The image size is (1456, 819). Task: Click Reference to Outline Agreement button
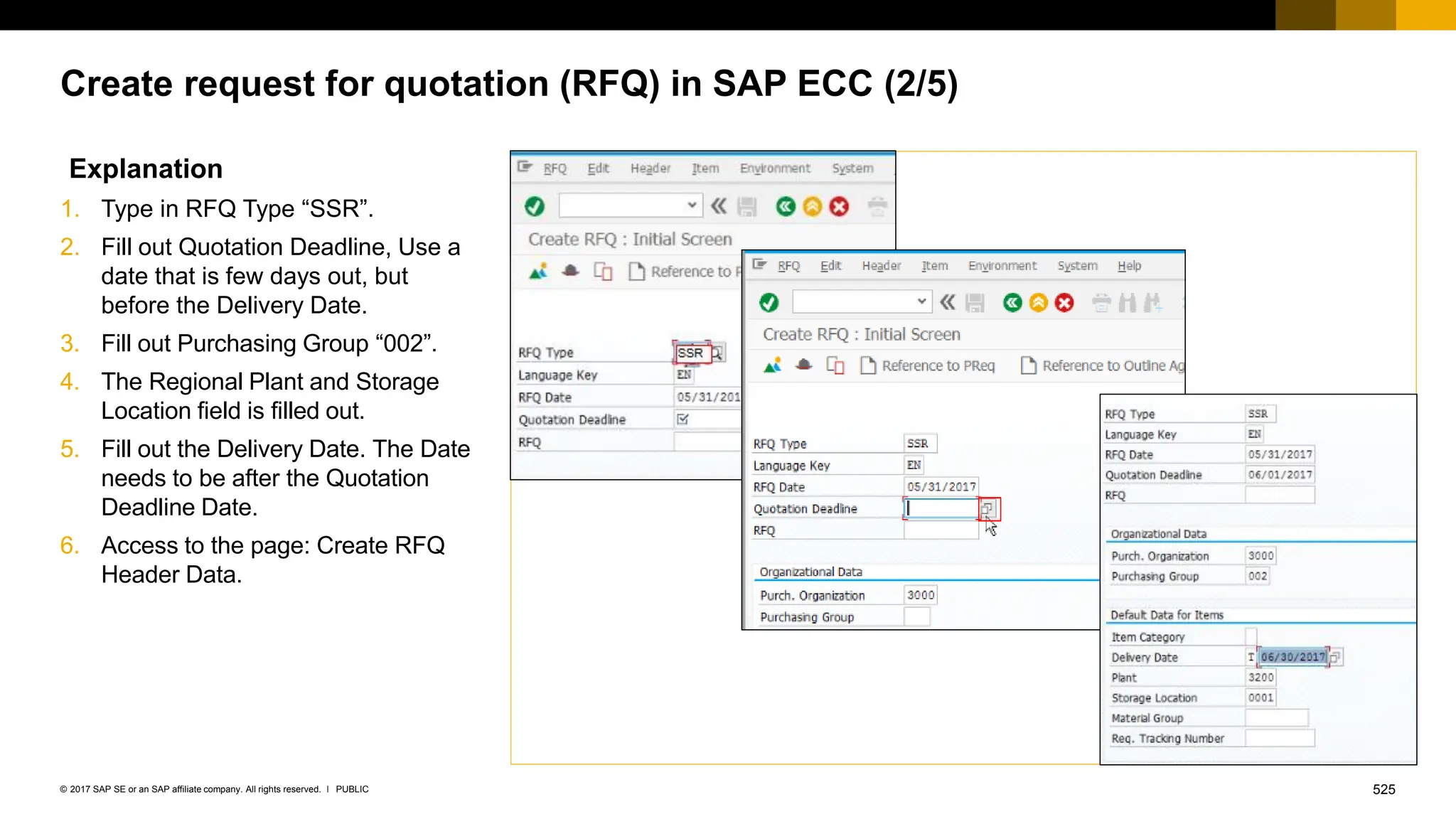click(x=1103, y=365)
